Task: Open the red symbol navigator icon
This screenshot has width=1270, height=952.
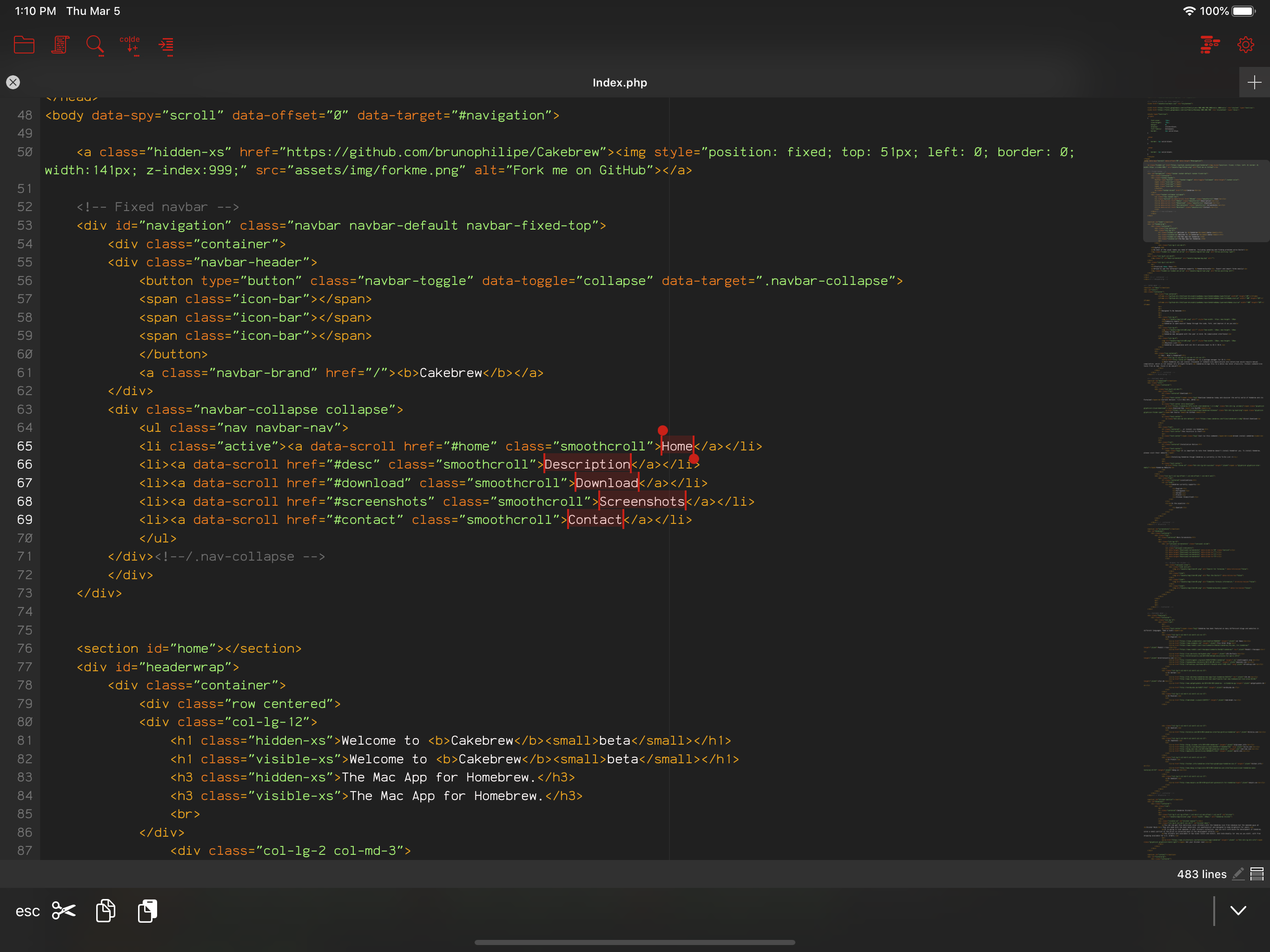Action: (x=1210, y=45)
